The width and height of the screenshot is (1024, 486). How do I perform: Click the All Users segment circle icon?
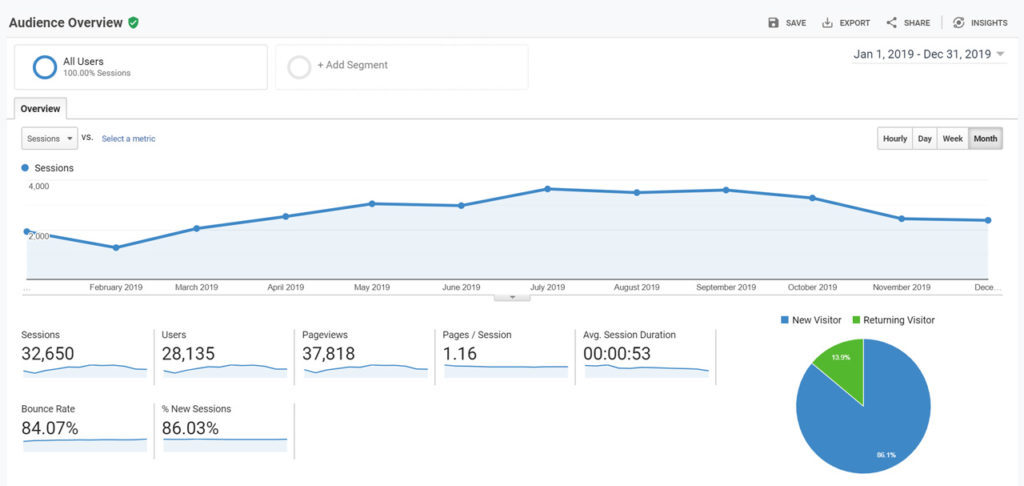point(45,67)
